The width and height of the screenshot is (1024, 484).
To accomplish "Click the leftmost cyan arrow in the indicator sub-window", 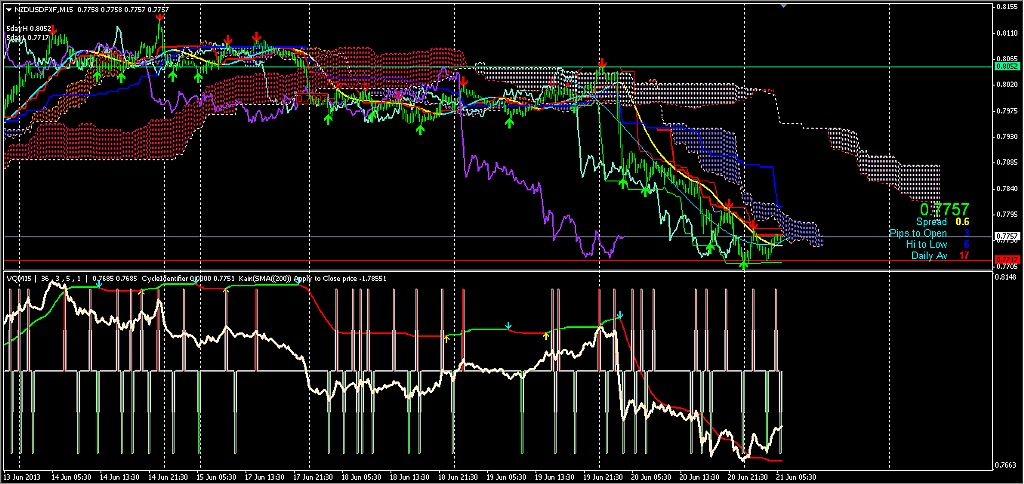I will (98, 284).
